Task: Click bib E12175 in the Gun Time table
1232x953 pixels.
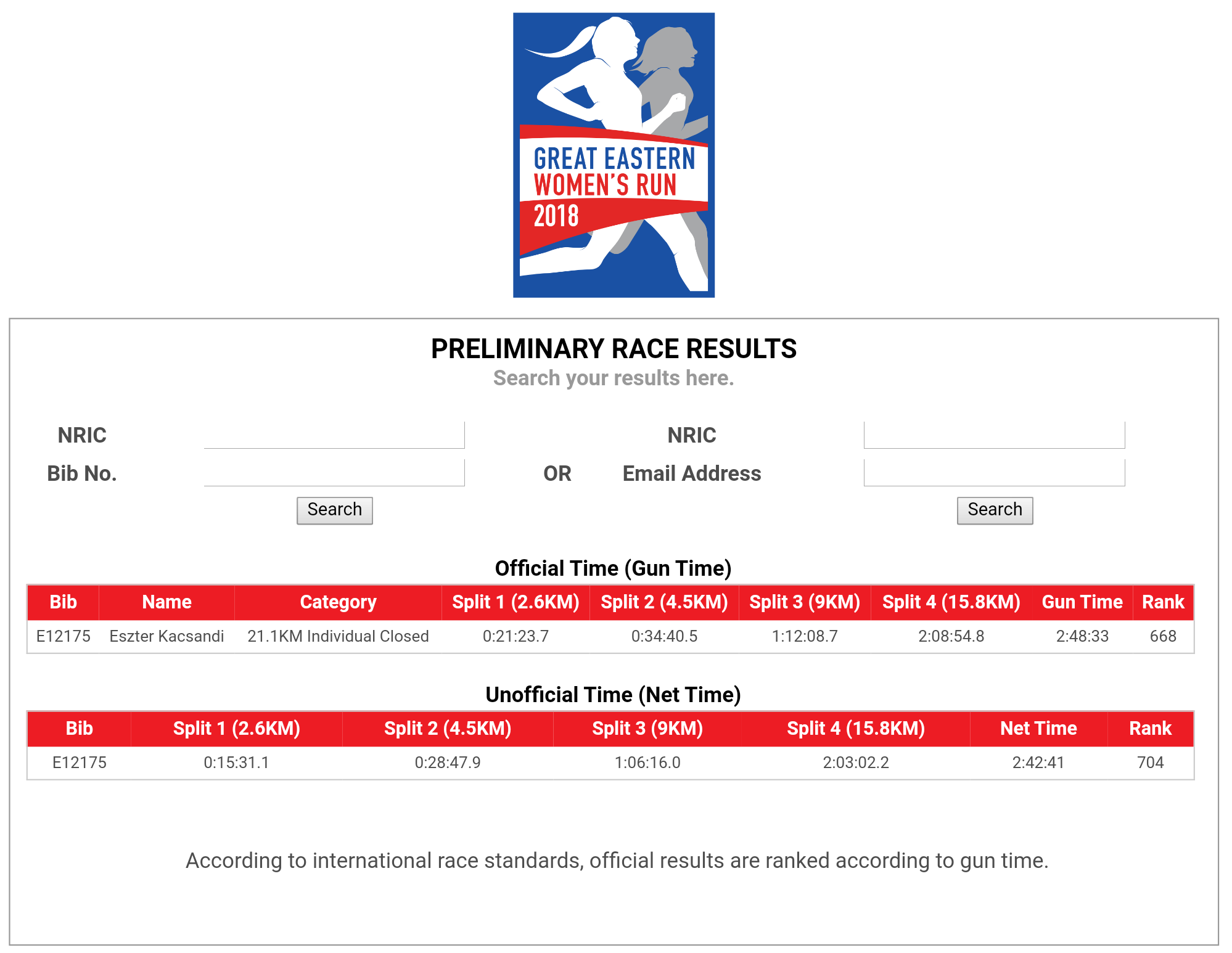Action: coord(63,636)
